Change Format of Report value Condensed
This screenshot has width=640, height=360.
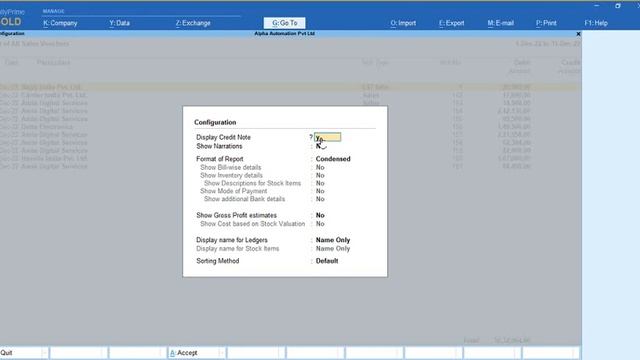click(333, 159)
